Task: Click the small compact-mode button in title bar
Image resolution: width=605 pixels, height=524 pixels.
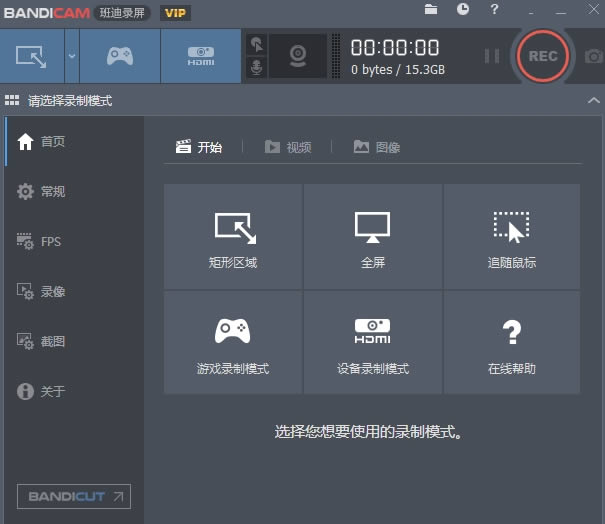Action: (x=531, y=12)
